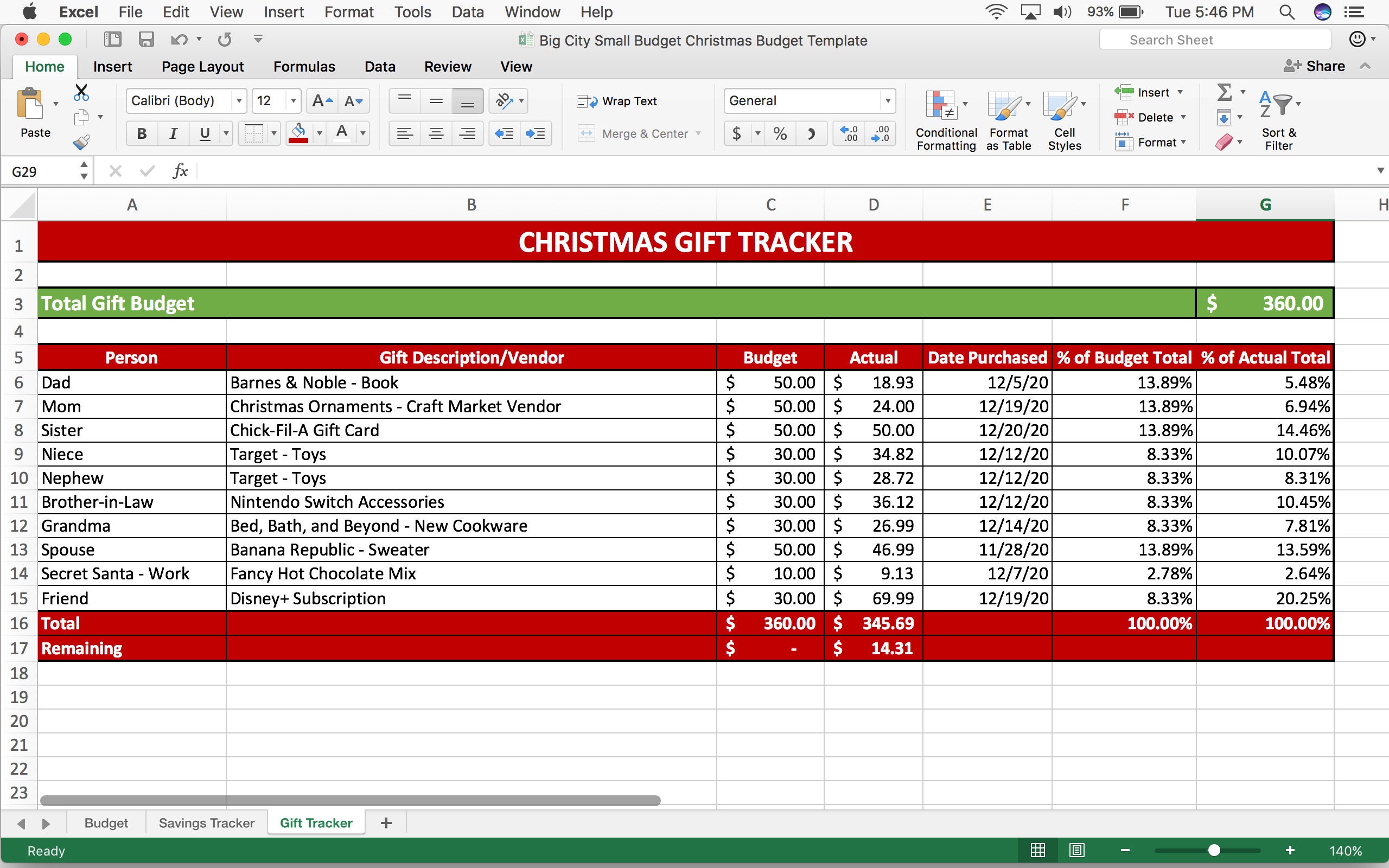Switch to the Formulas ribbon tab

tap(304, 66)
